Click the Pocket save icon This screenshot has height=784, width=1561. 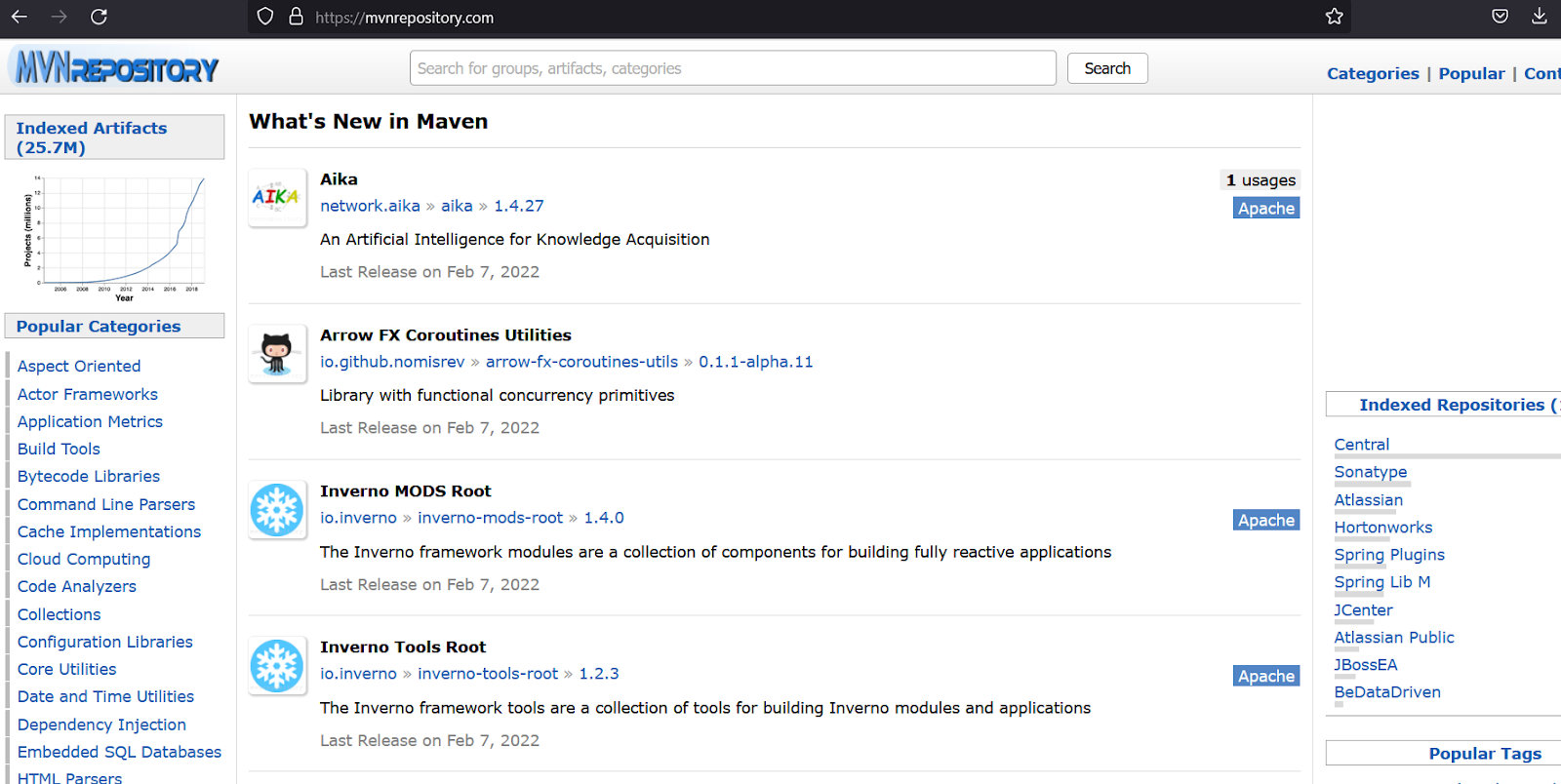(x=1501, y=17)
